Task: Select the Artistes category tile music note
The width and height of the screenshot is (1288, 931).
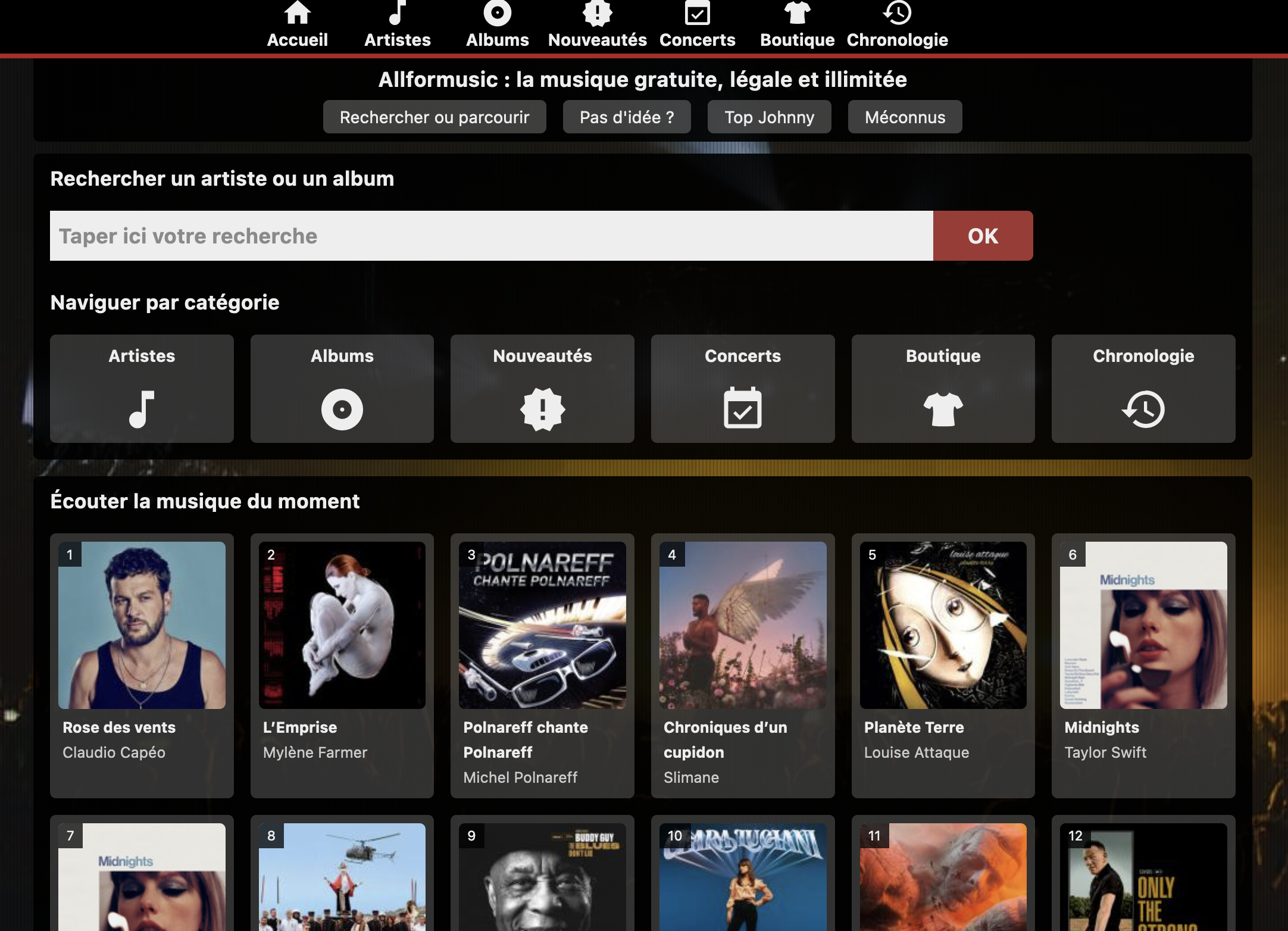Action: click(142, 409)
